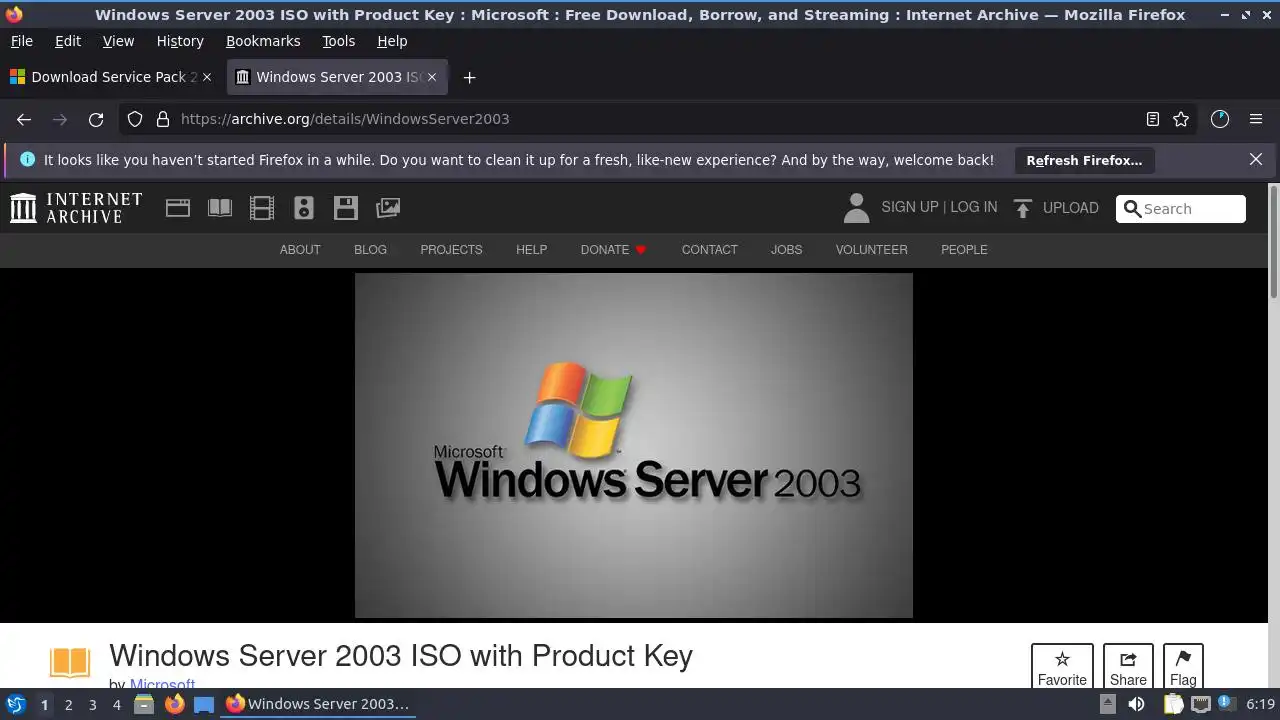Open the Internet Archive images icon
This screenshot has height=720, width=1280.
388,208
